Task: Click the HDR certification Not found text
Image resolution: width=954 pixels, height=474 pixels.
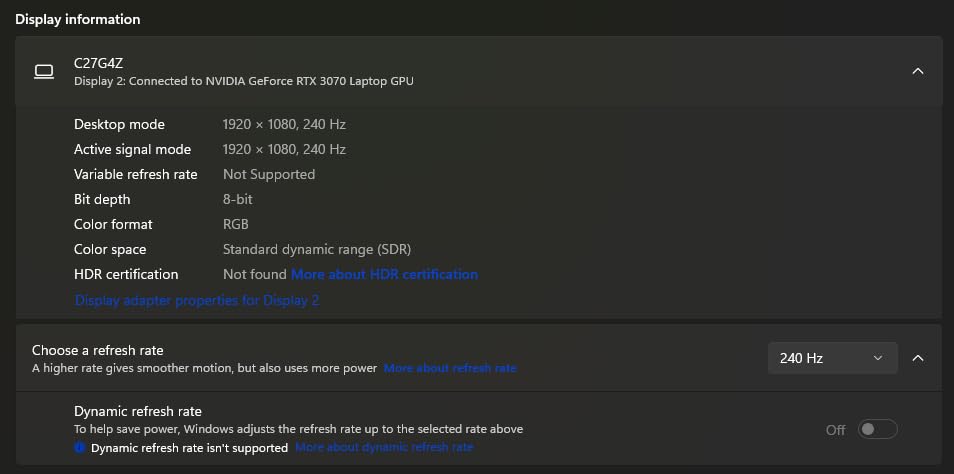Action: pyautogui.click(x=254, y=274)
